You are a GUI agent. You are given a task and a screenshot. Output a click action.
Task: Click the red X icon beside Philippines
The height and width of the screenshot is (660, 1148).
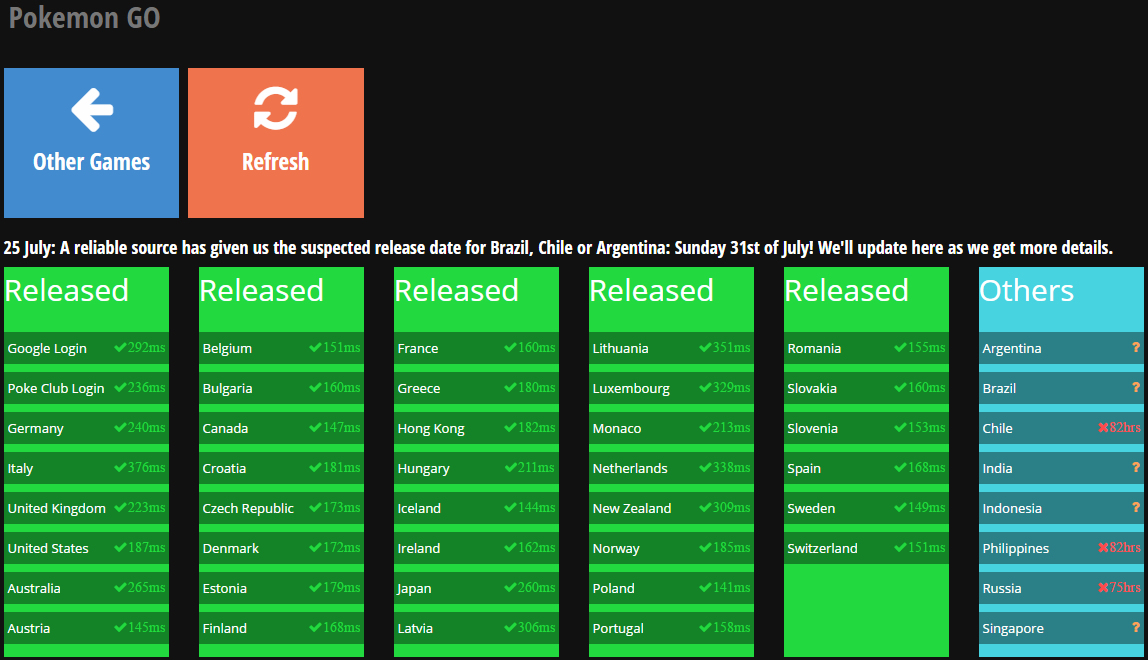(1104, 548)
